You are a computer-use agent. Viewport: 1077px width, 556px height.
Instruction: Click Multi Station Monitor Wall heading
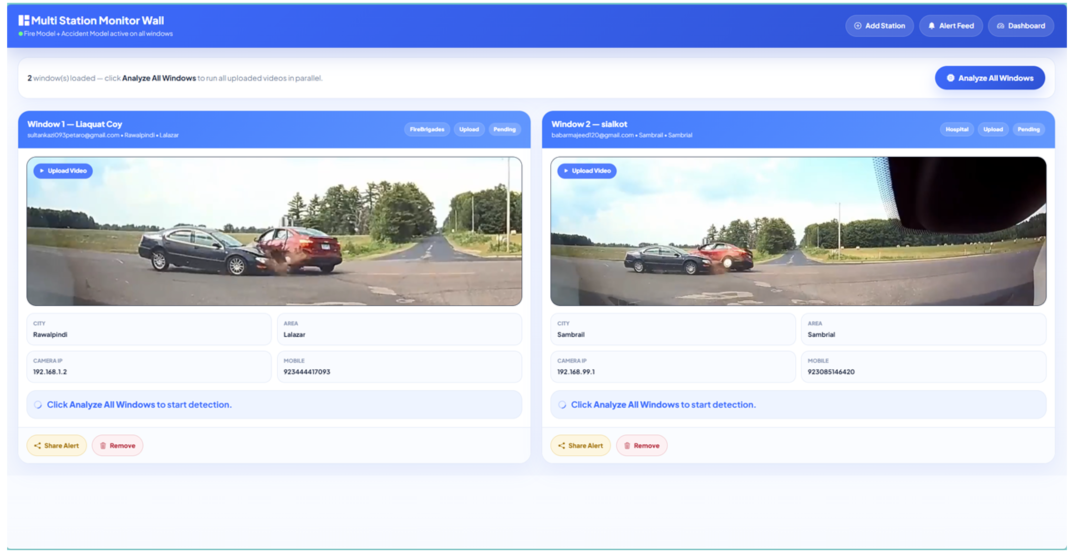98,21
